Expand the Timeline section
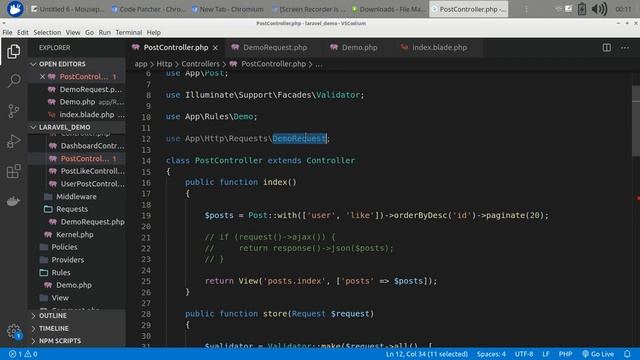640x360 pixels. click(x=77, y=328)
